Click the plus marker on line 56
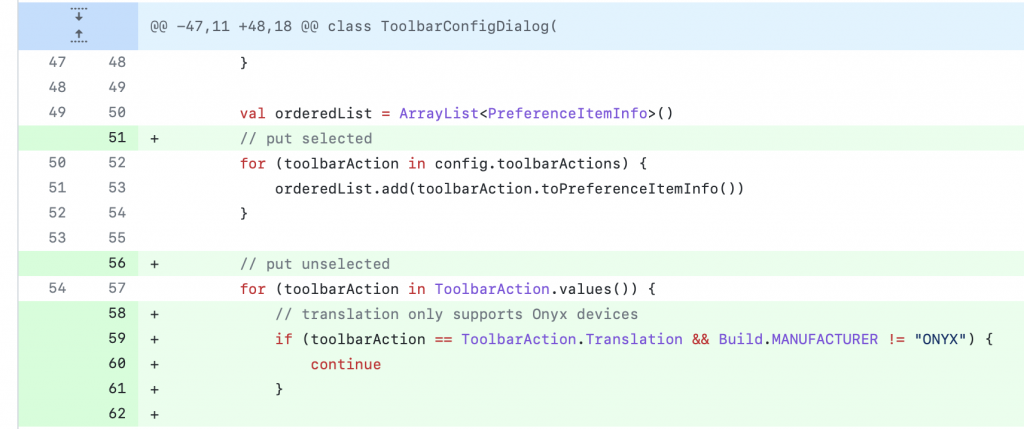This screenshot has width=1024, height=429. pyautogui.click(x=155, y=264)
